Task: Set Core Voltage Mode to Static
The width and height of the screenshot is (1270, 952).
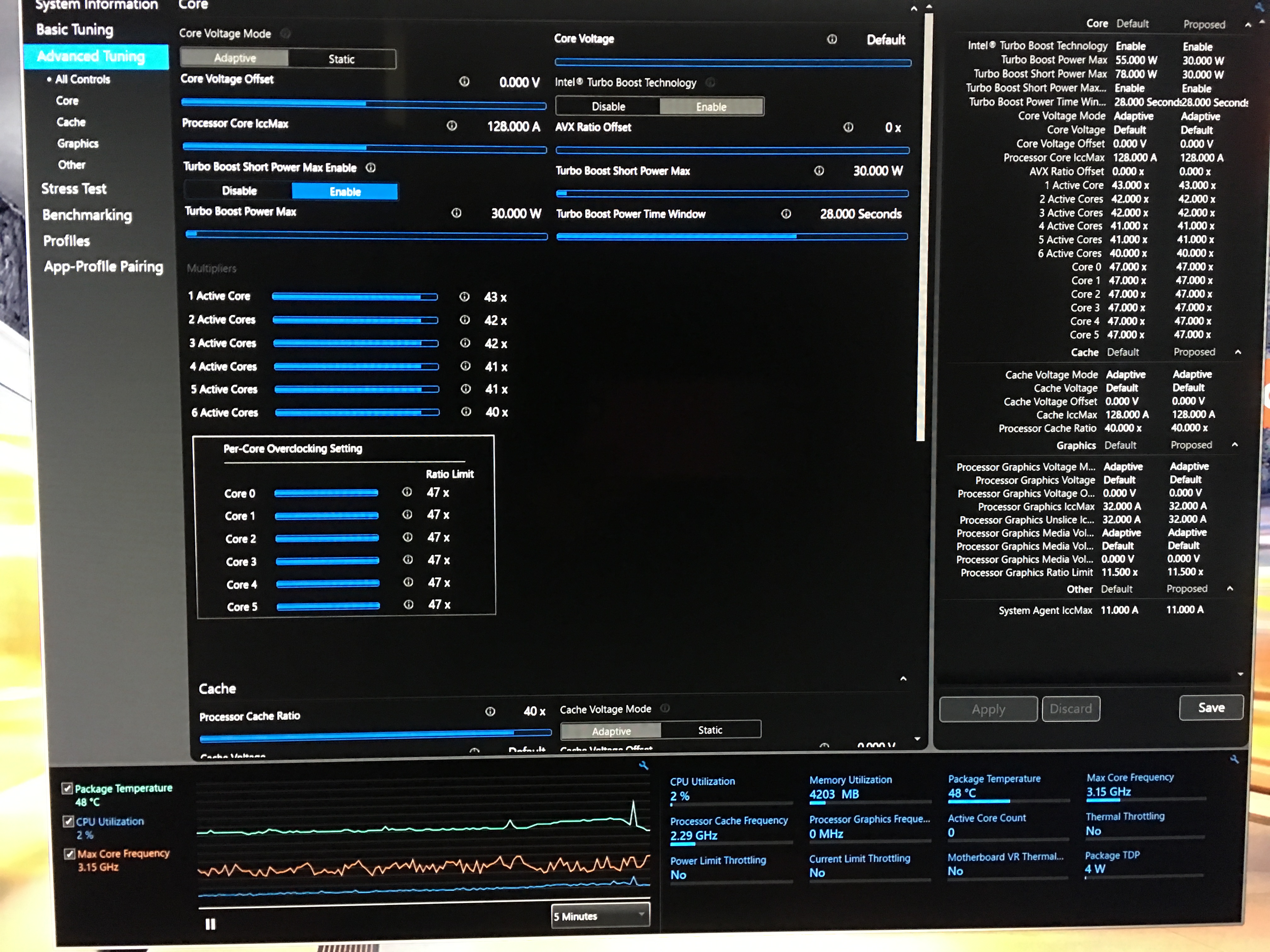Action: pyautogui.click(x=341, y=59)
